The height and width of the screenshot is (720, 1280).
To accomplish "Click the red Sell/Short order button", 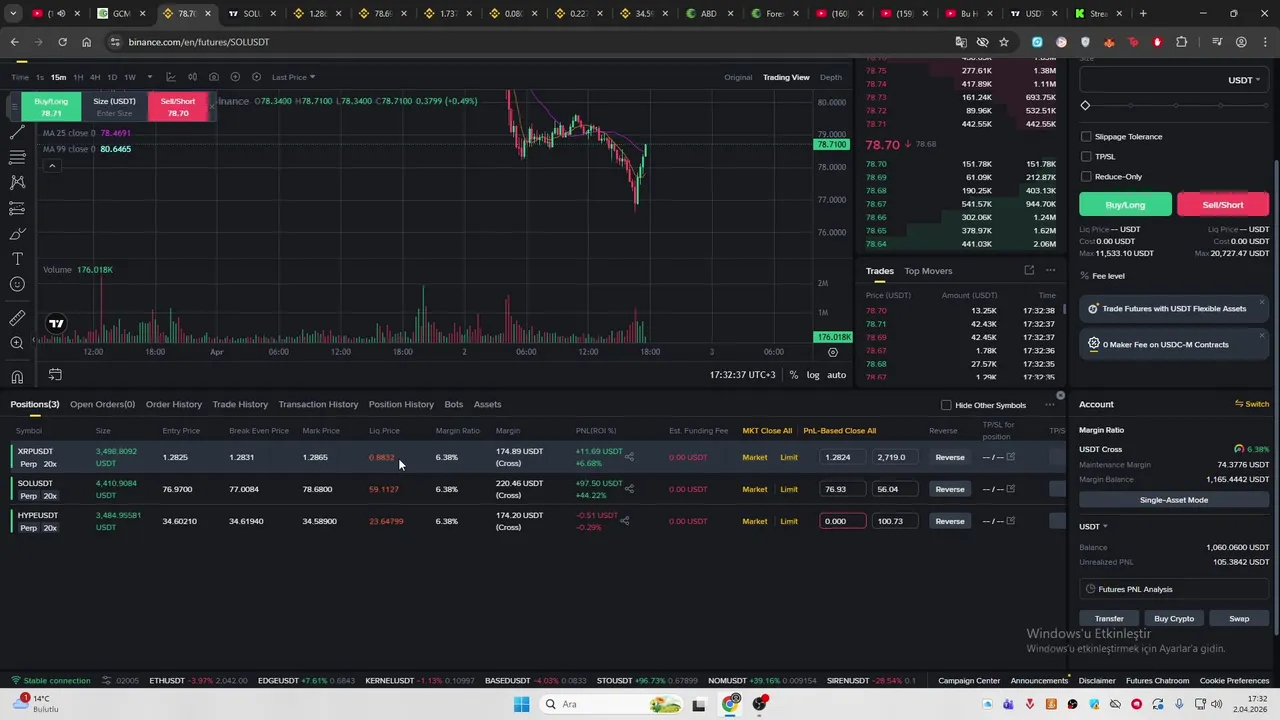I will pos(1223,205).
